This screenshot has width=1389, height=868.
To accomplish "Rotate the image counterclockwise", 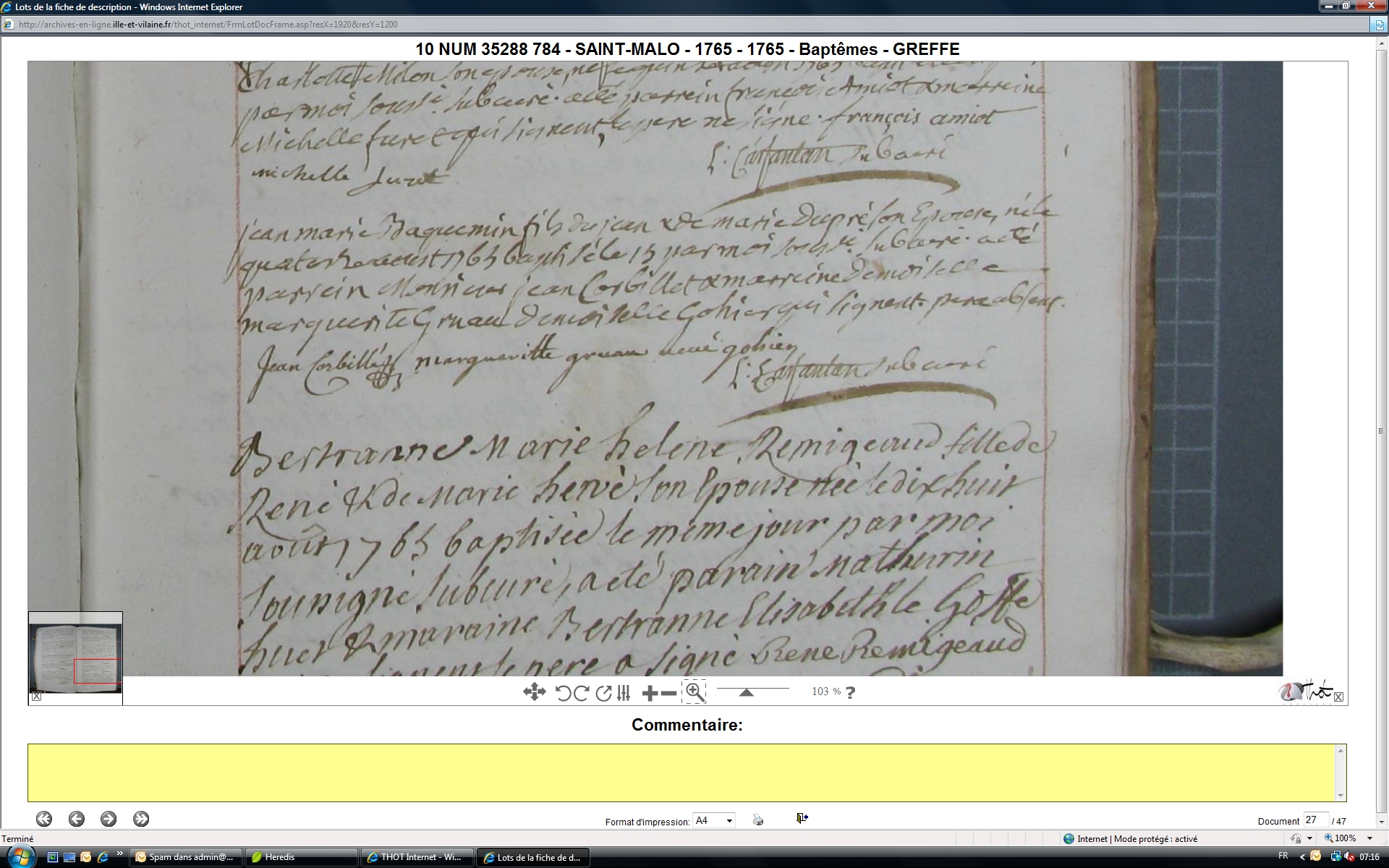I will (x=563, y=693).
